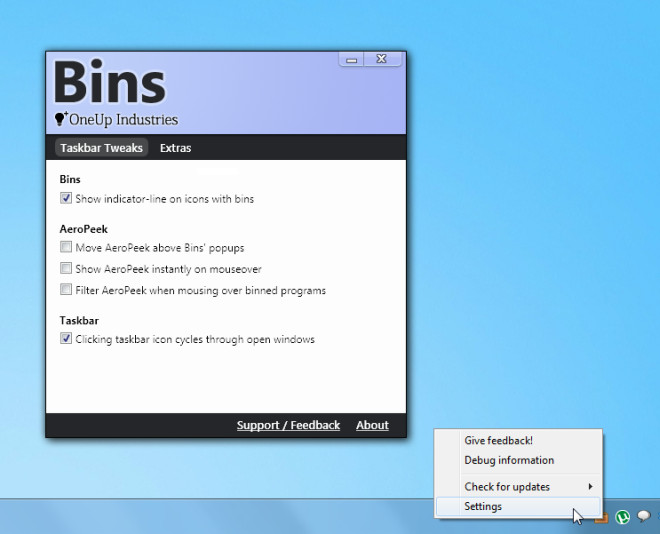Viewport: 660px width, 534px height.
Task: Switch to the Taskbar Tweaks tab
Action: tap(101, 148)
